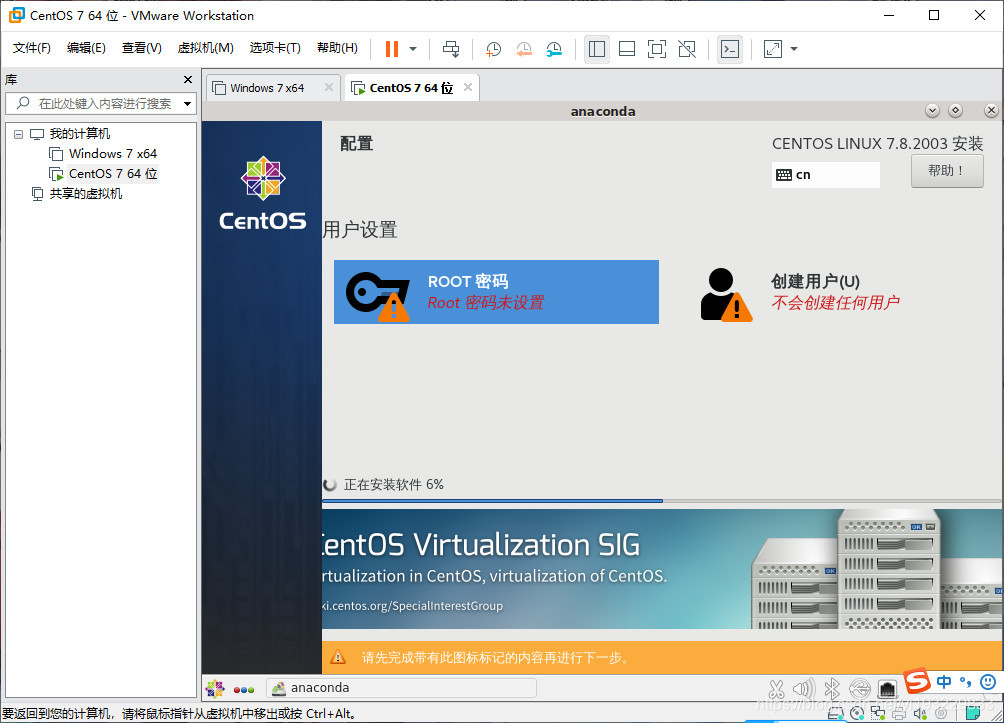Open the 帮助(H) menu
This screenshot has width=1004, height=723.
[x=337, y=48]
